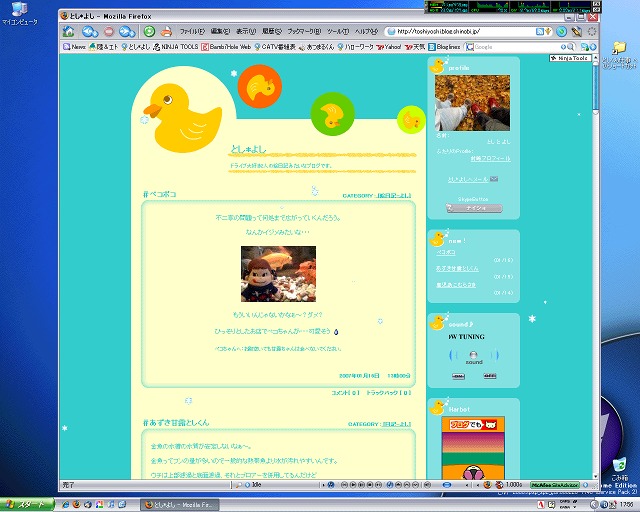Focus the address bar URL field

[x=465, y=31]
